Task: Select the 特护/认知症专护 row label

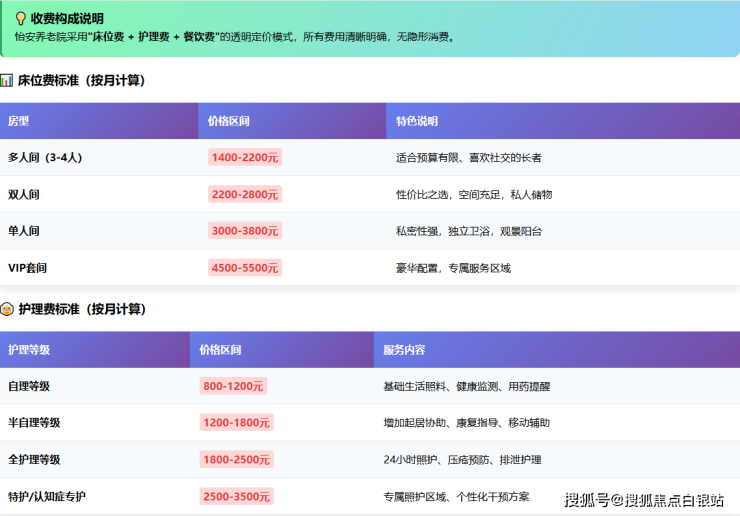Action: point(47,496)
